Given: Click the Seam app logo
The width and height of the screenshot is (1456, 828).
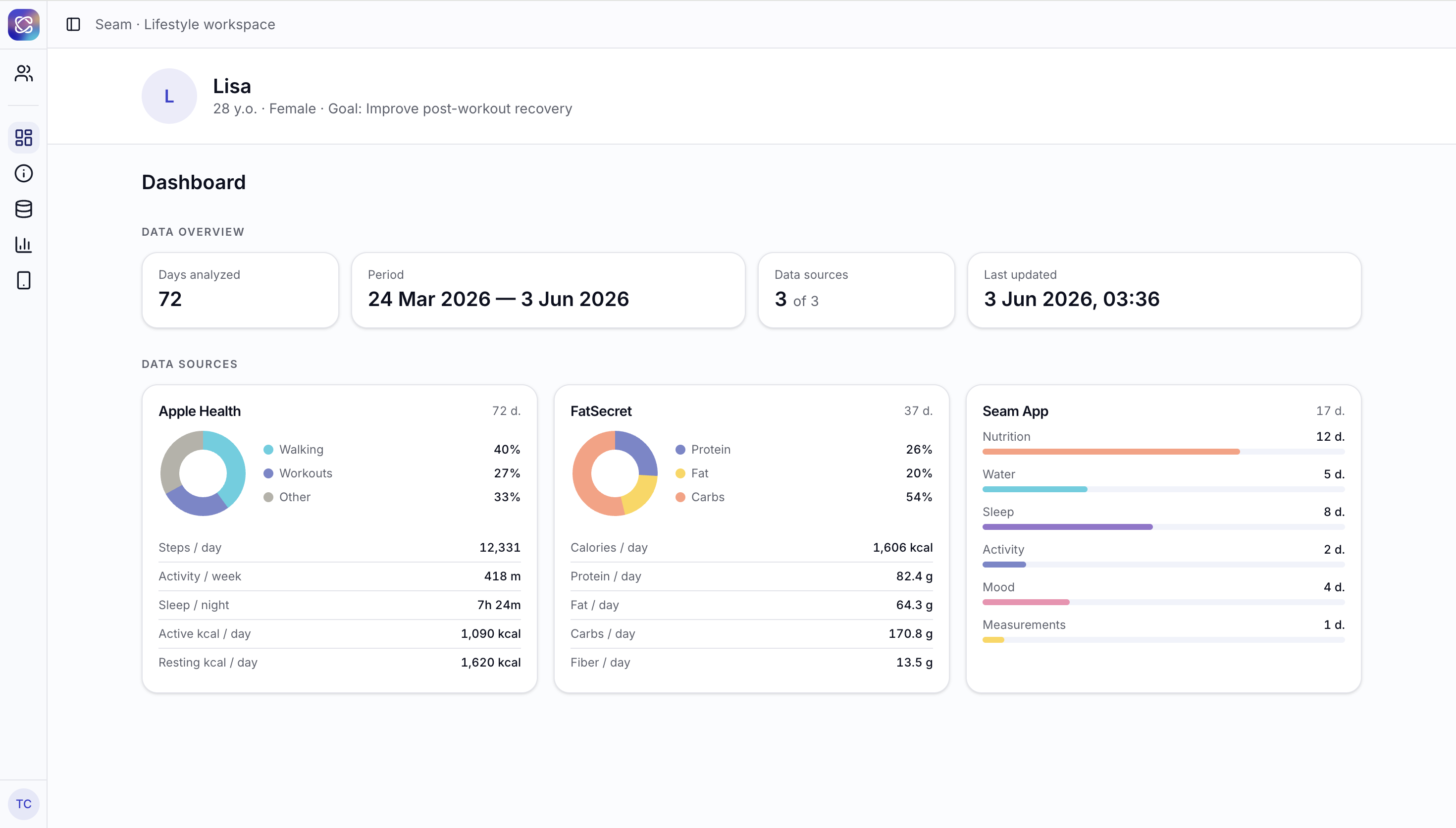Looking at the screenshot, I should coord(23,24).
